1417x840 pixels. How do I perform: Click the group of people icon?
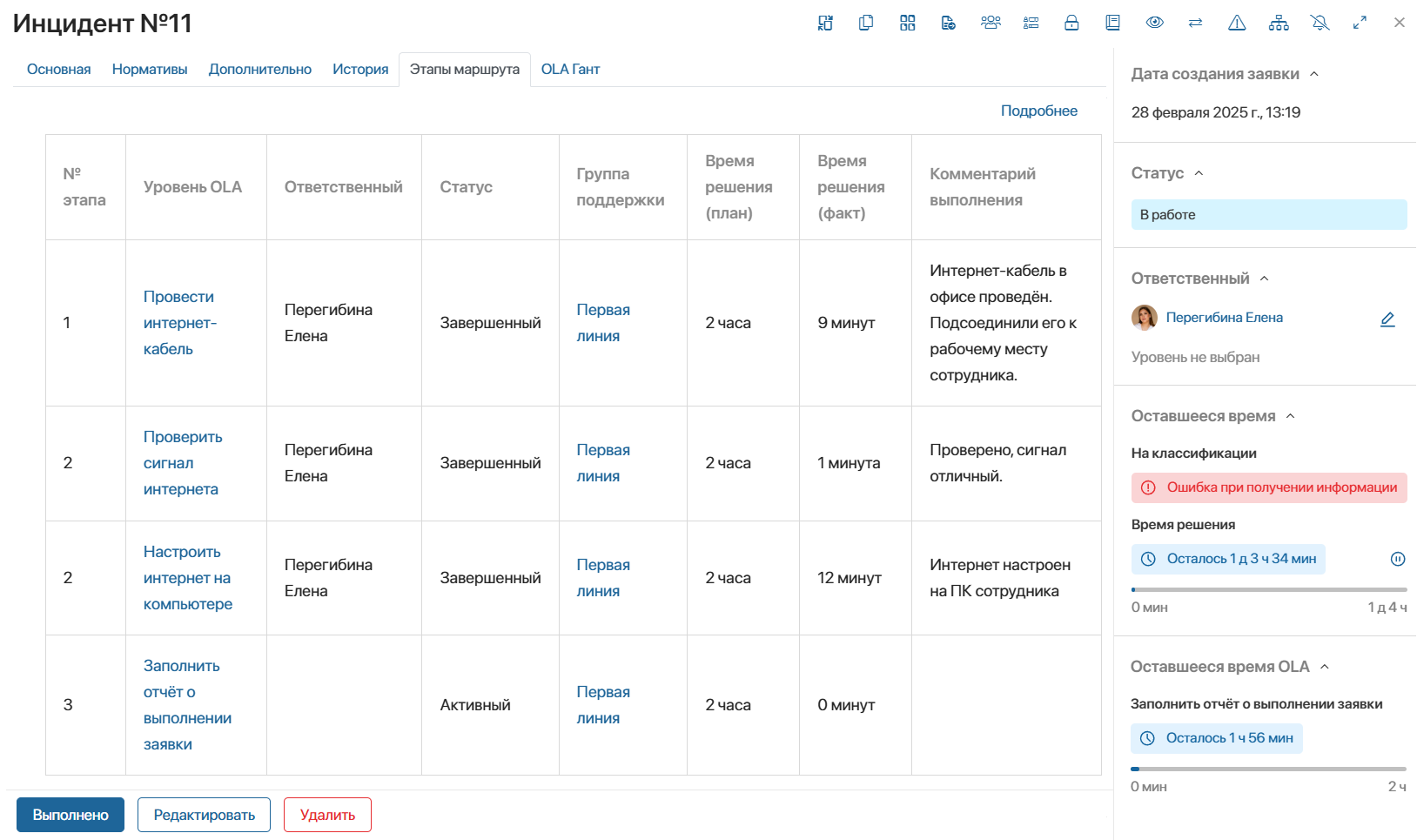click(991, 24)
